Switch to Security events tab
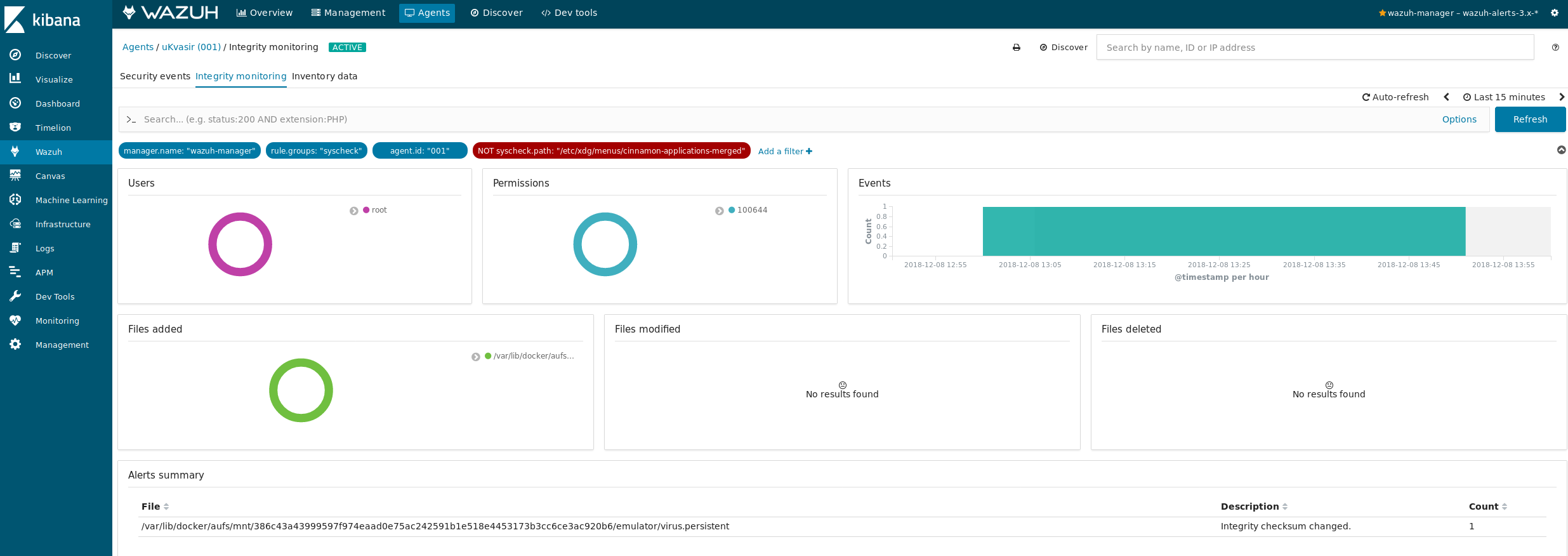The height and width of the screenshot is (556, 1568). (x=155, y=76)
